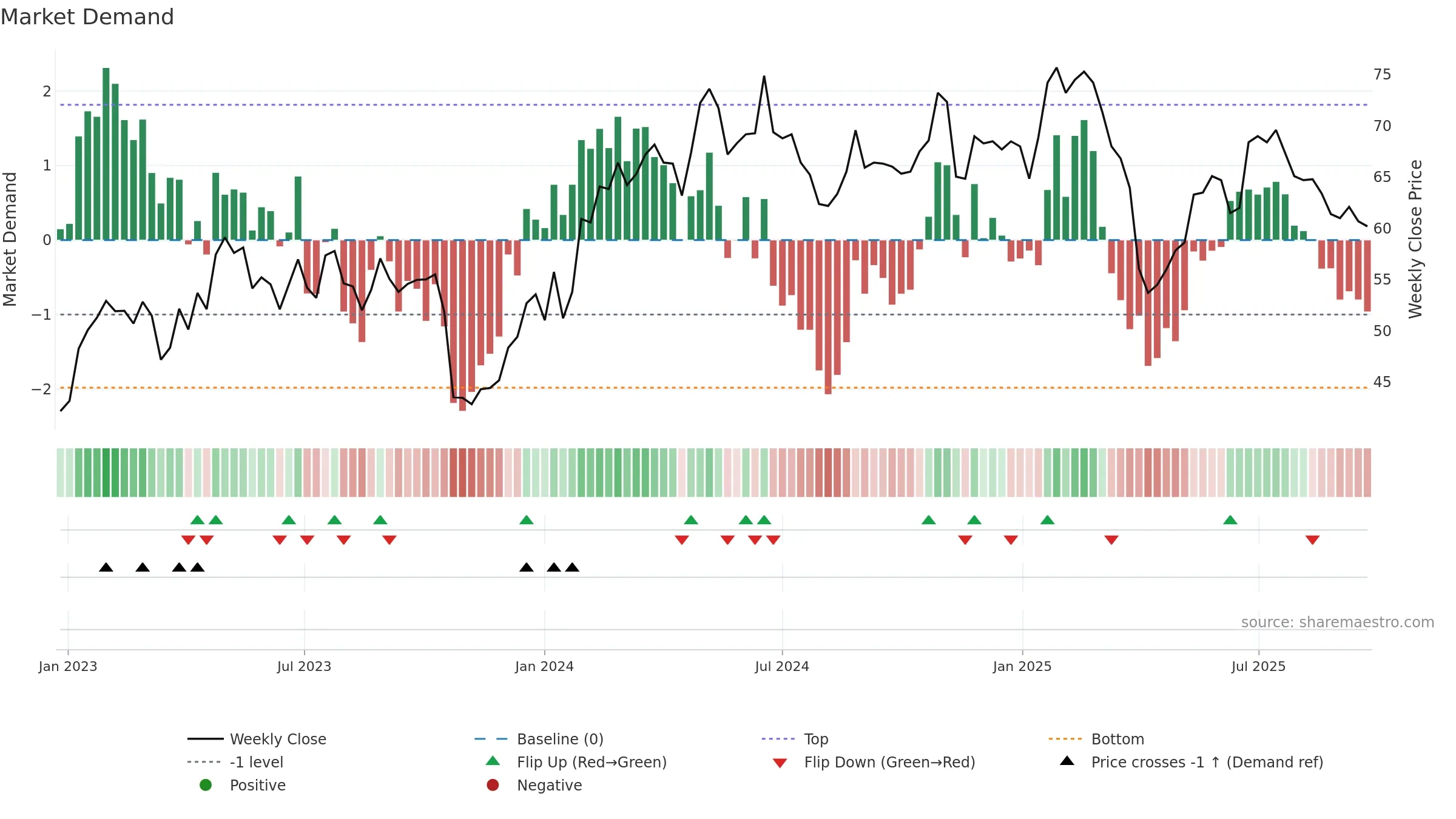Click the last red flip-down marker after Jul 2025

pos(1312,540)
